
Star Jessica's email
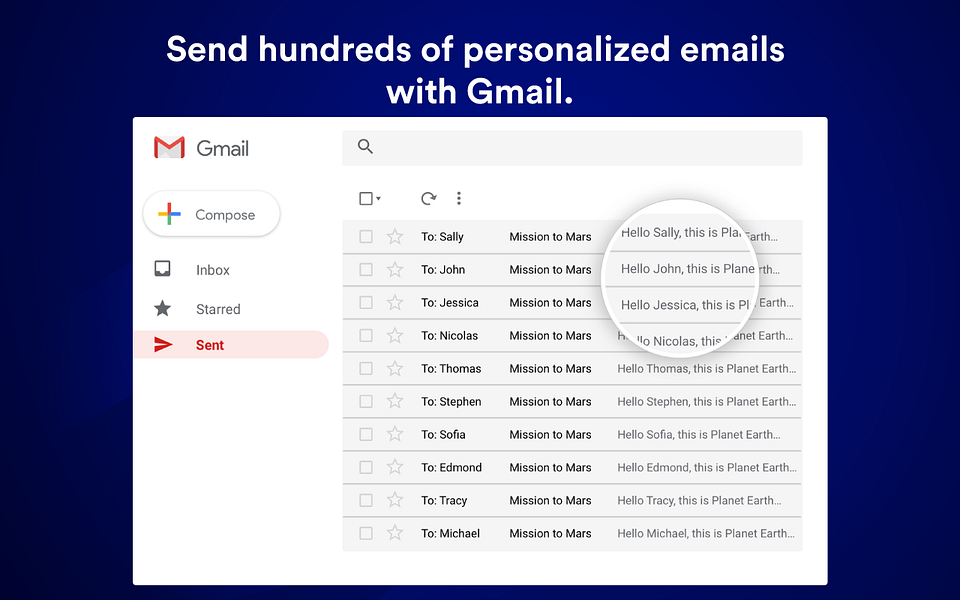point(393,302)
